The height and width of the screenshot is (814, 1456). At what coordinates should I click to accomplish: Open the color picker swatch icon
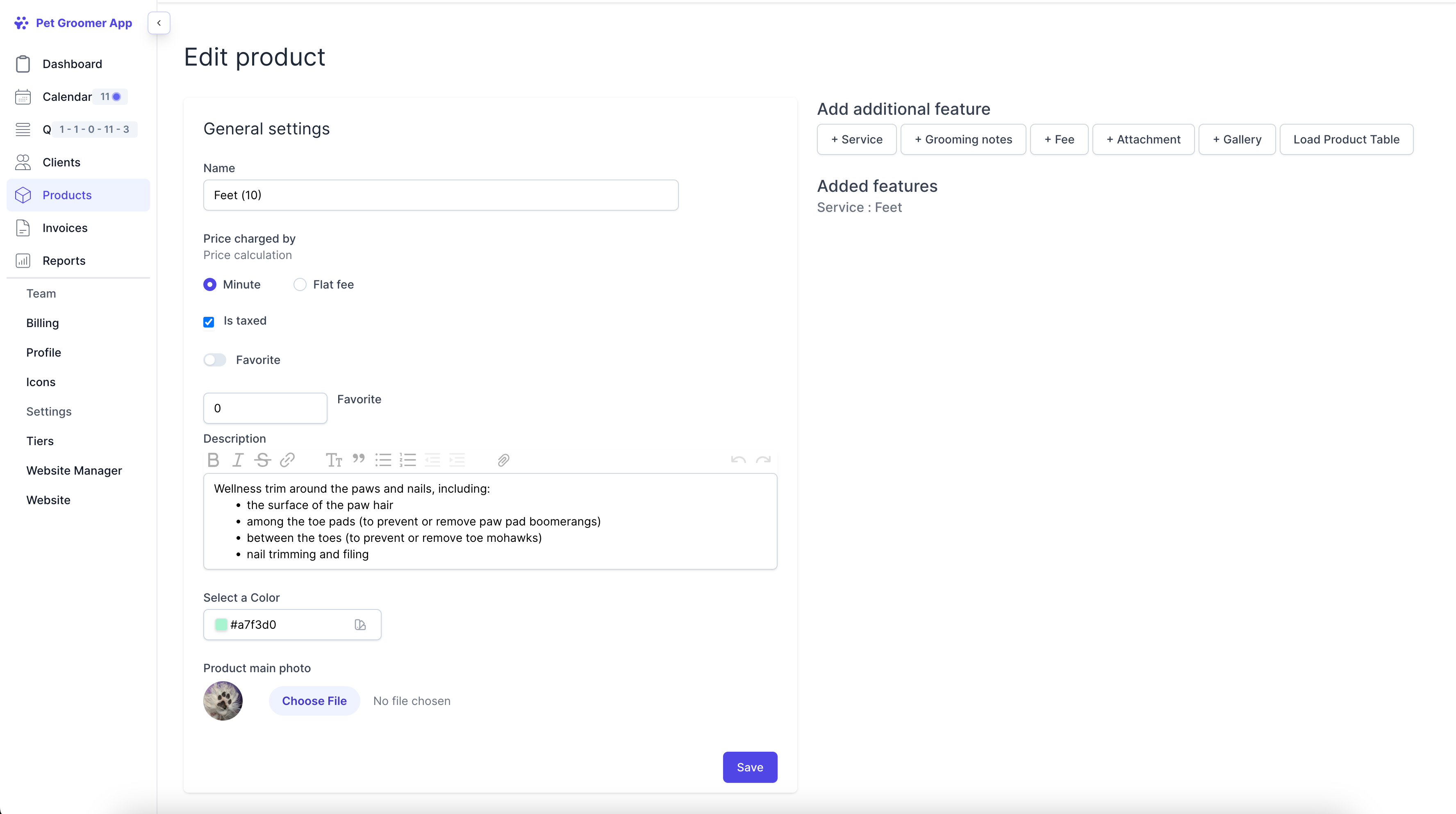[360, 625]
